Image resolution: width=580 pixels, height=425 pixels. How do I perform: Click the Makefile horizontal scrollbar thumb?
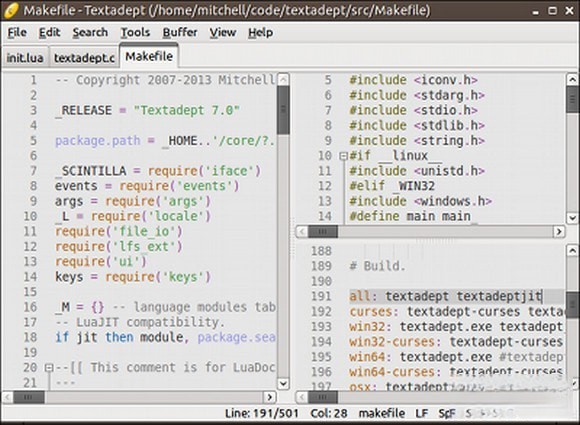pyautogui.click(x=323, y=397)
